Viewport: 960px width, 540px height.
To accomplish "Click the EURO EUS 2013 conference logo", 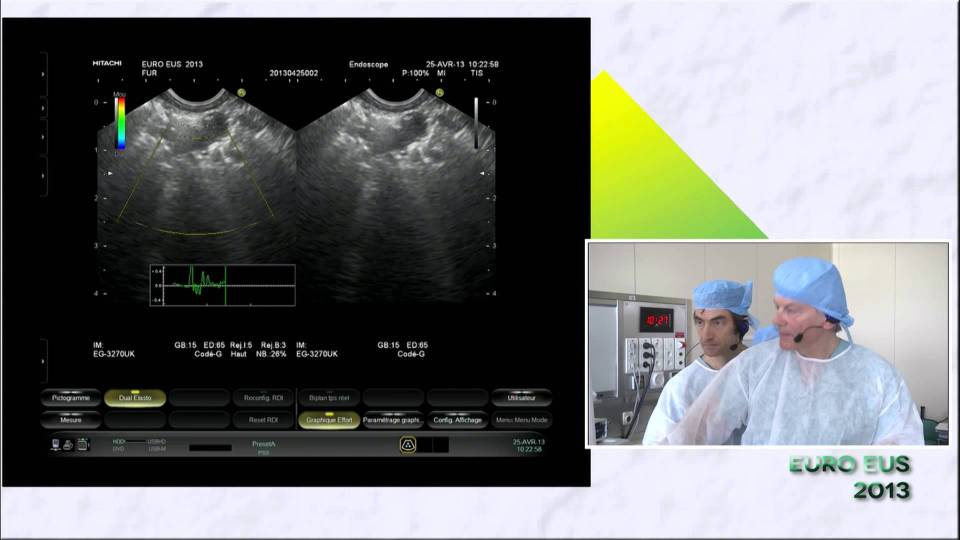I will tap(850, 478).
